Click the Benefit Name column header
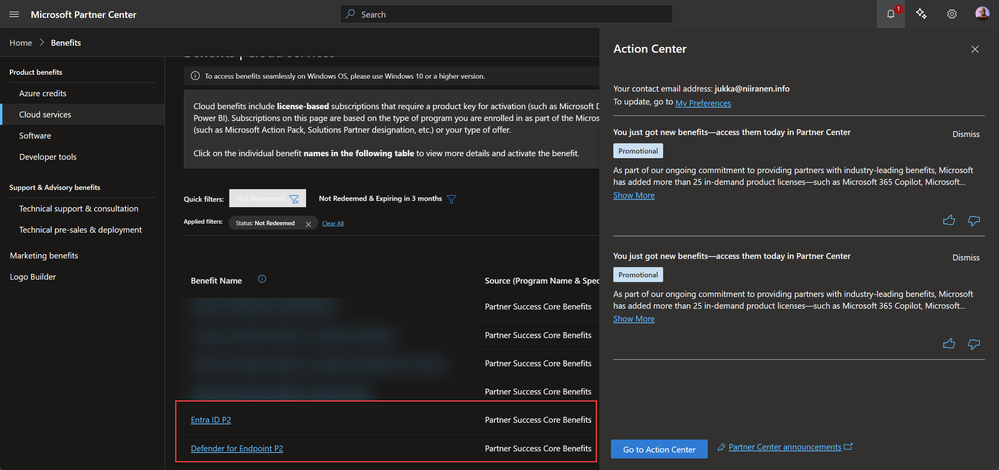This screenshot has width=999, height=470. point(216,280)
